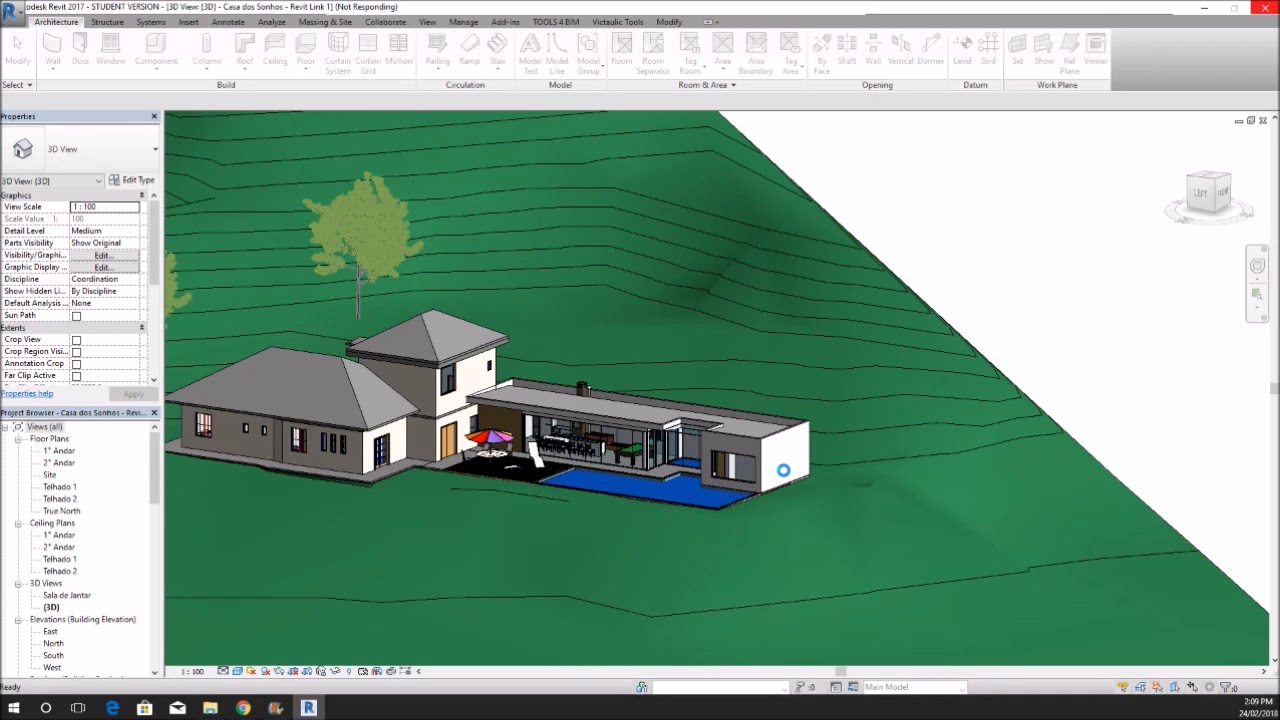
Task: Open the Sala de Jantar 3D view
Action: [66, 595]
